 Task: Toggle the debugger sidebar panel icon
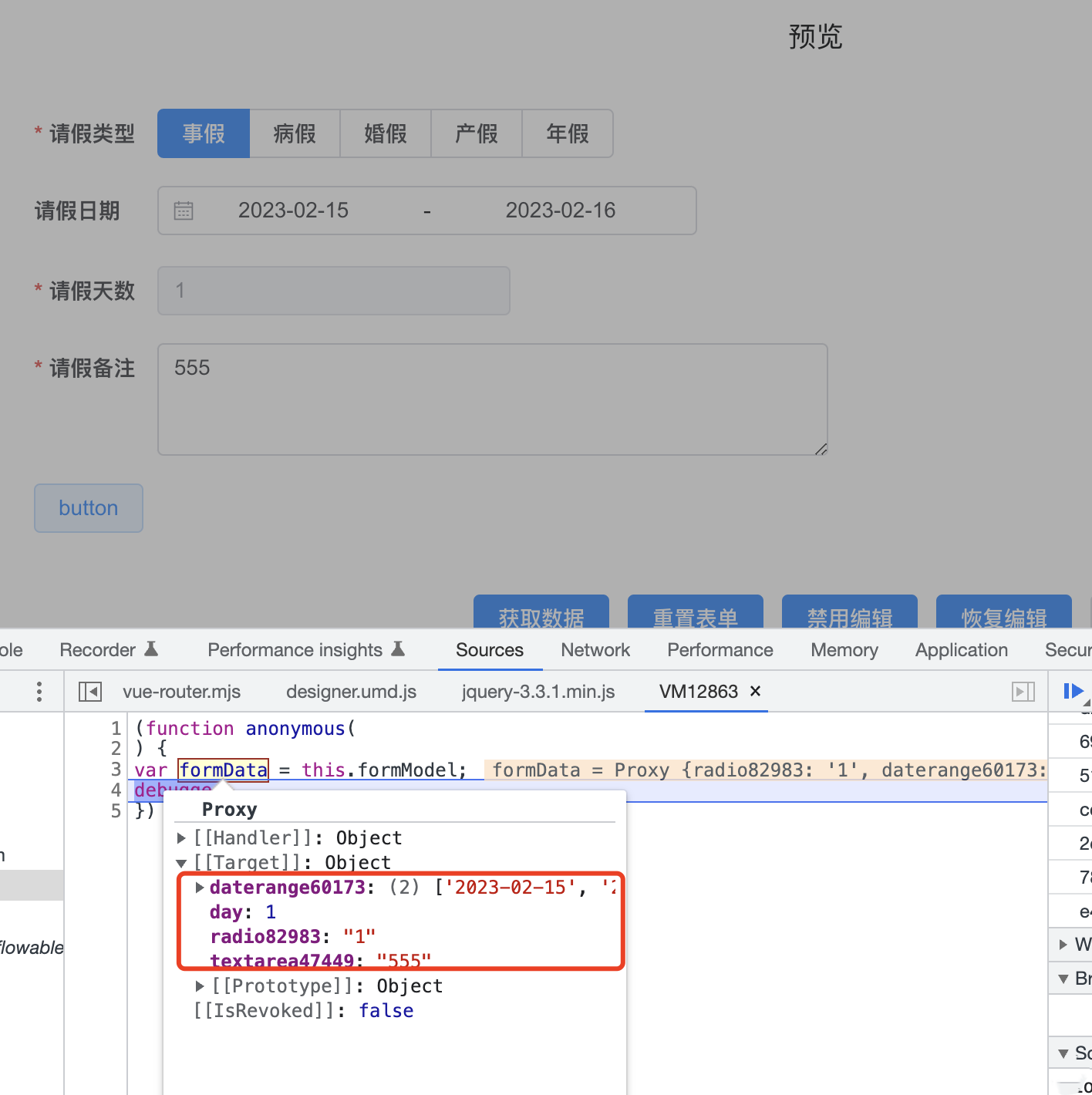click(1023, 692)
